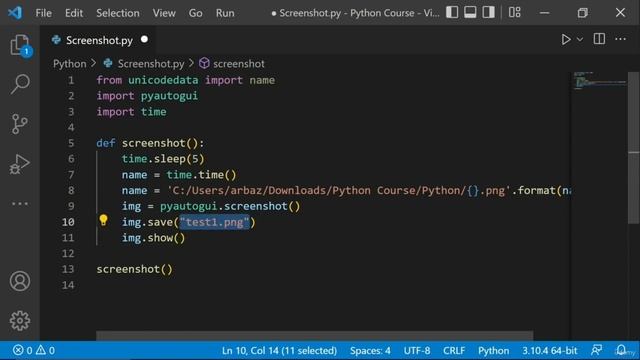Select language mode Python in status bar

tap(493, 351)
